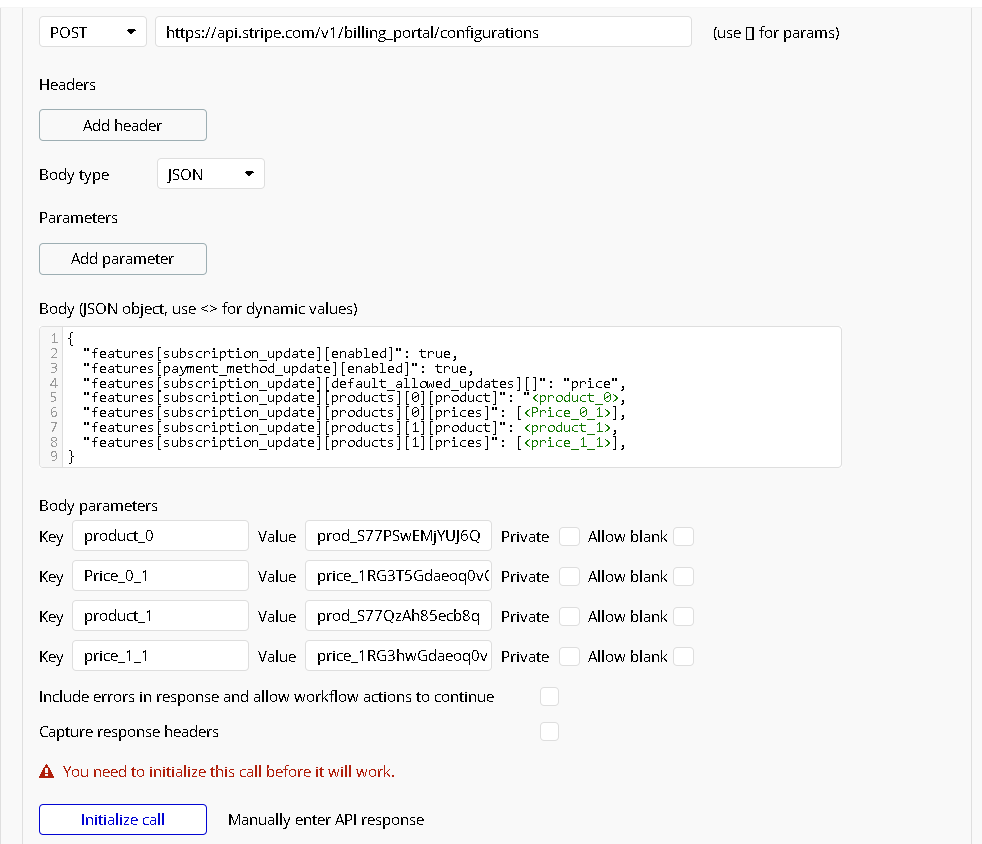This screenshot has width=982, height=844.
Task: Click the <product_0> dynamic value in body
Action: [x=575, y=398]
